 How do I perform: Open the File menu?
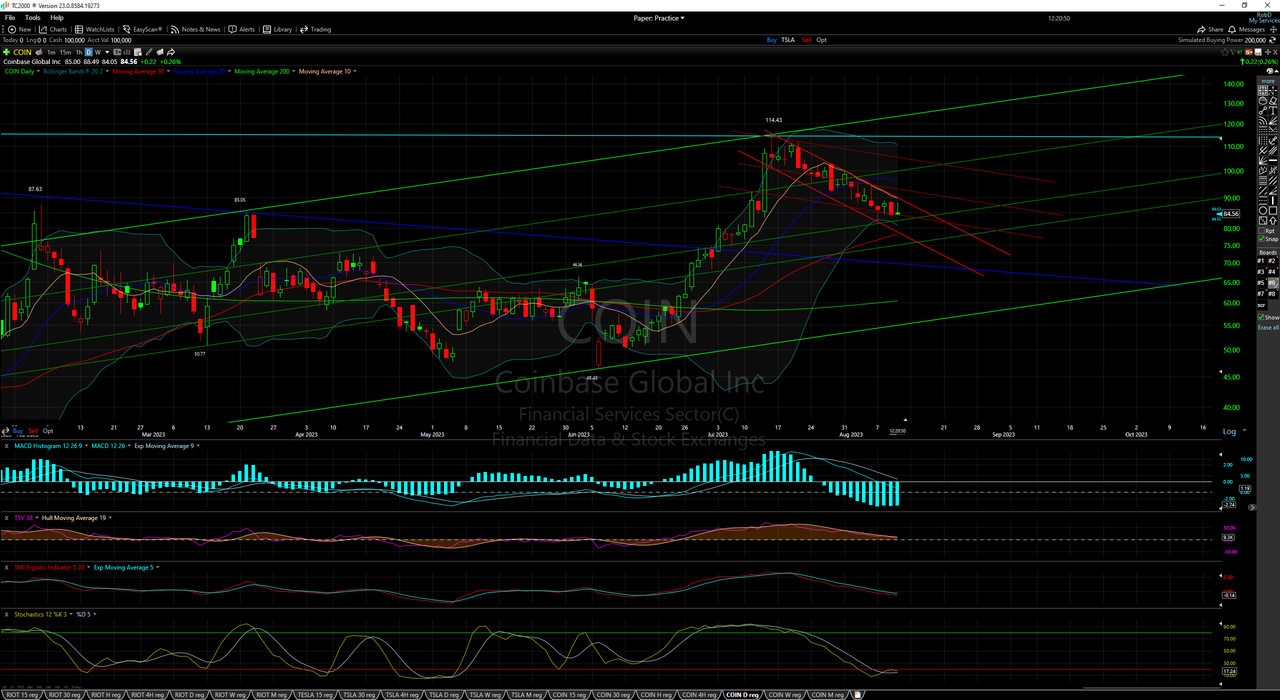tap(10, 17)
